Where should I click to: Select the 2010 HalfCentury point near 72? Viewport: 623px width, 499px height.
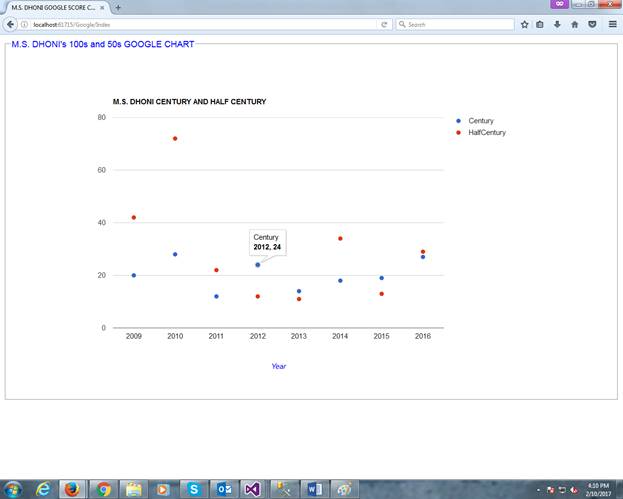175,139
